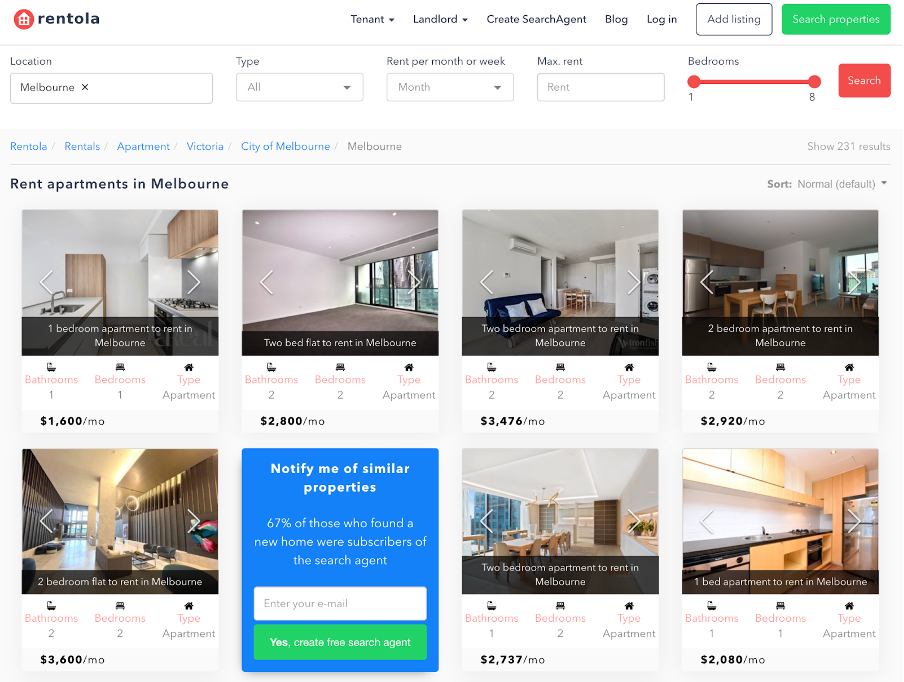The height and width of the screenshot is (682, 904).
Task: Click bathtub icon on $3,600/mo listing
Action: tap(51, 605)
